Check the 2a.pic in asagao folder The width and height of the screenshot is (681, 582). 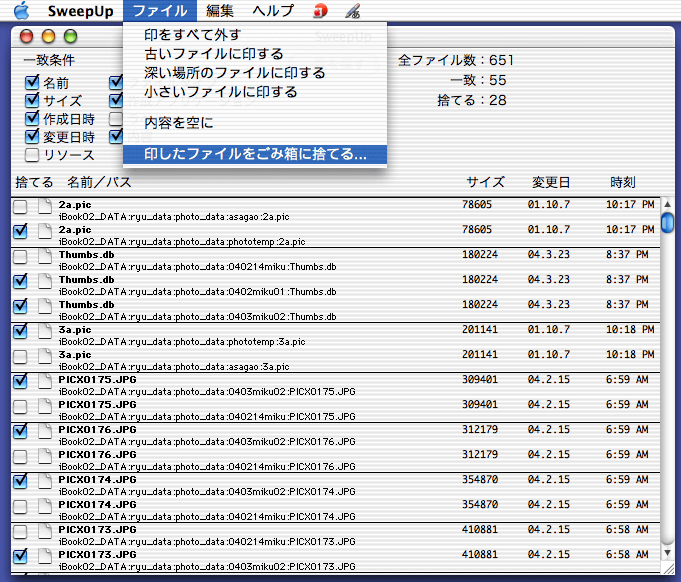(x=20, y=207)
